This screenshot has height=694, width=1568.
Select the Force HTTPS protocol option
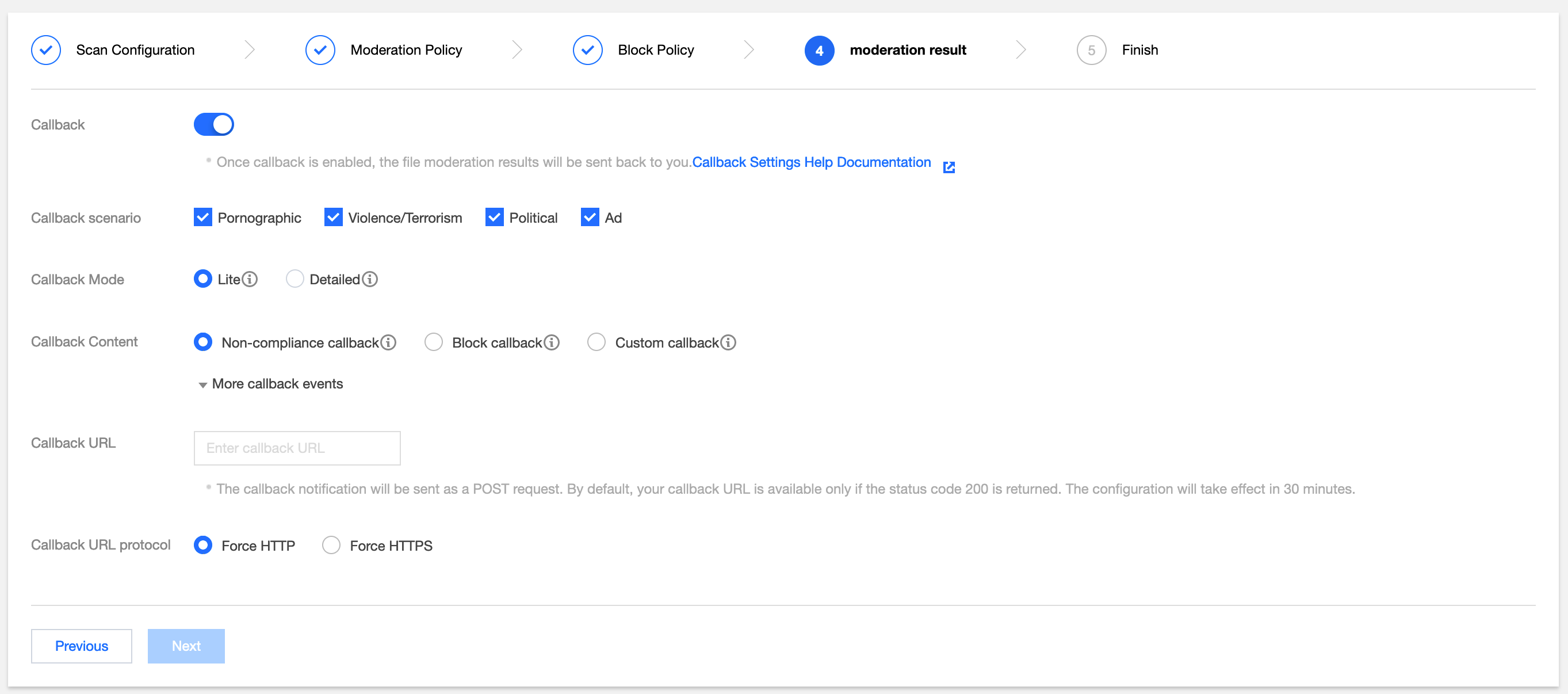tap(331, 545)
